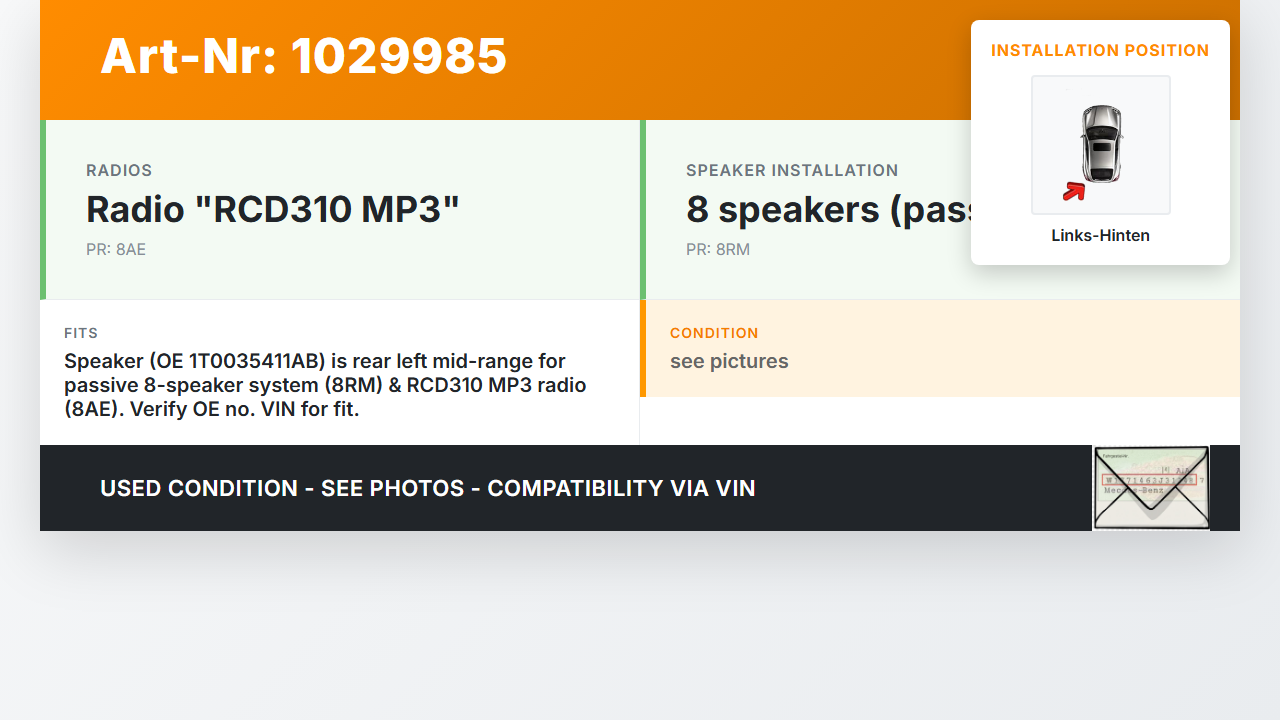
Task: Click the SPEAKER INSTALLATION label
Action: 792,171
